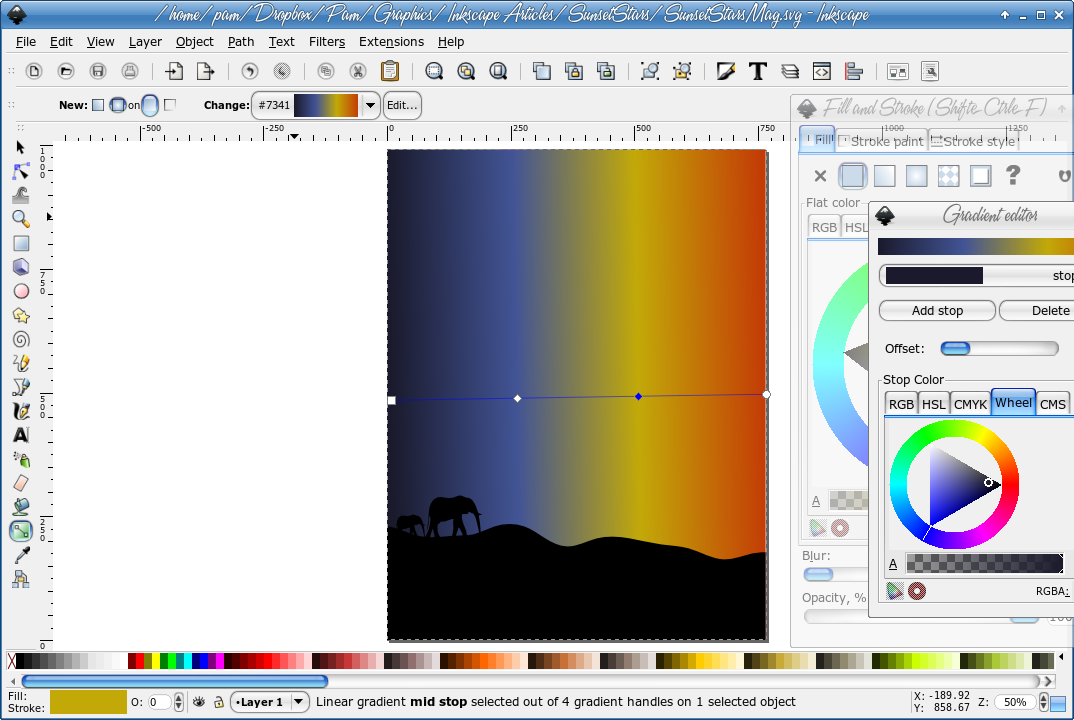This screenshot has width=1074, height=720.
Task: Select the Spray tool
Action: (21, 459)
